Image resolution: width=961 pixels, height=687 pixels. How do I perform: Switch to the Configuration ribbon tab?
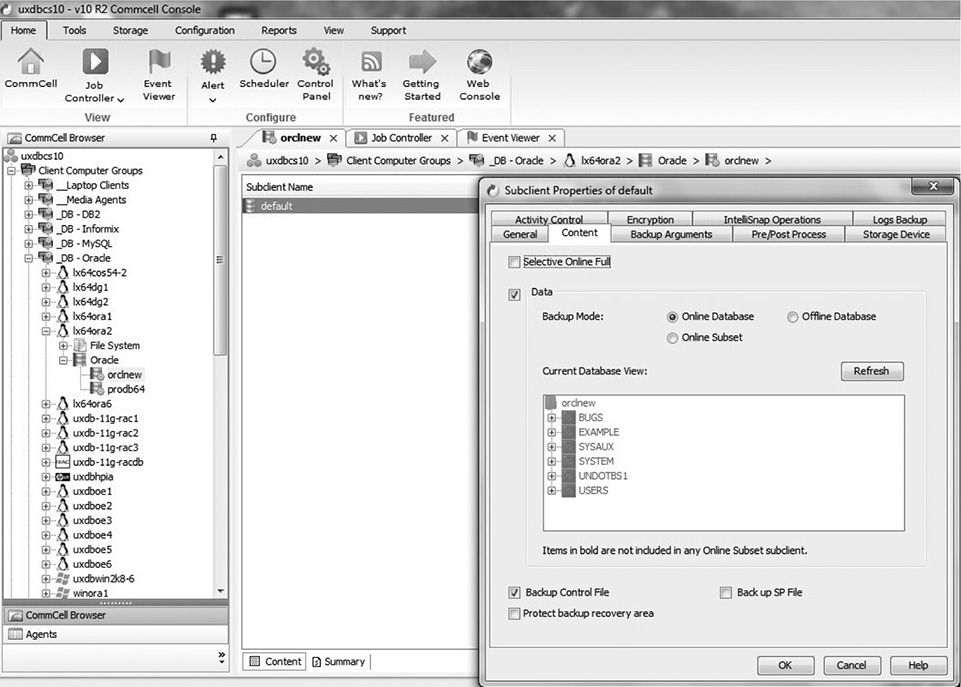click(x=205, y=30)
